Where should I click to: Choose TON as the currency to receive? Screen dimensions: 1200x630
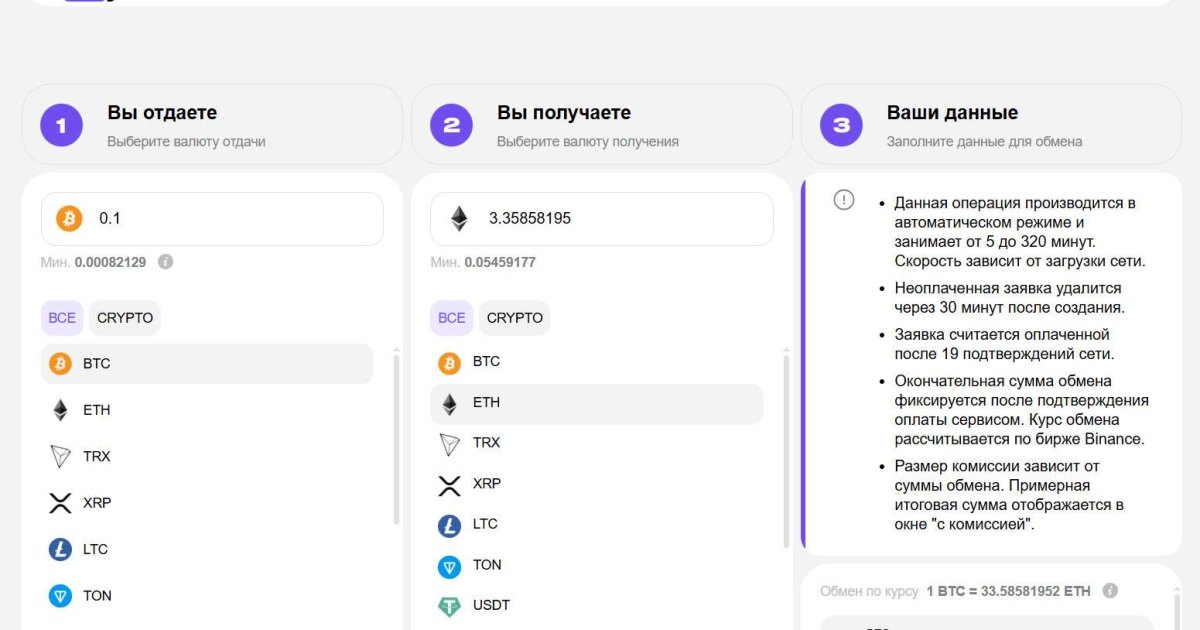pyautogui.click(x=597, y=566)
